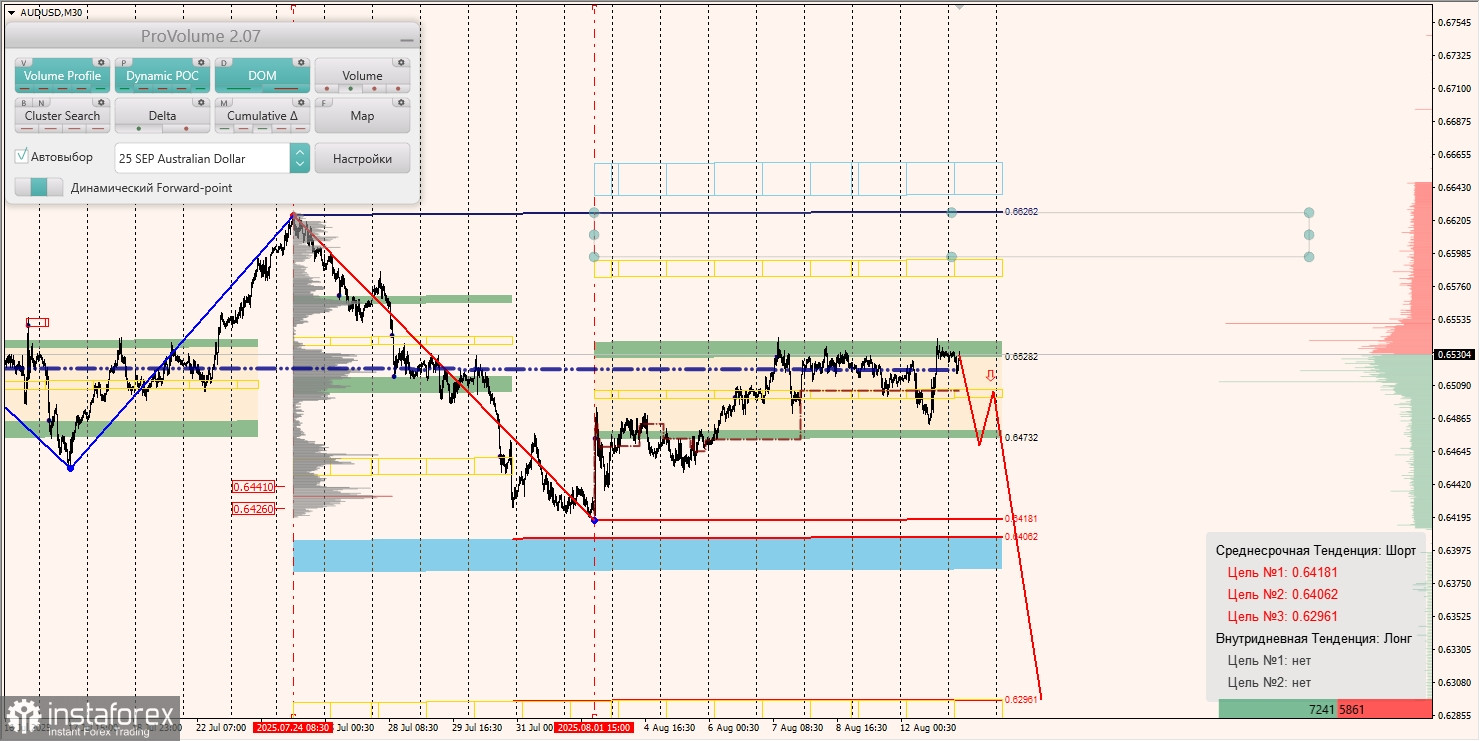Viewport: 1480px width, 741px height.
Task: Switch the Динамический Forward-point toggle
Action: coord(39,187)
